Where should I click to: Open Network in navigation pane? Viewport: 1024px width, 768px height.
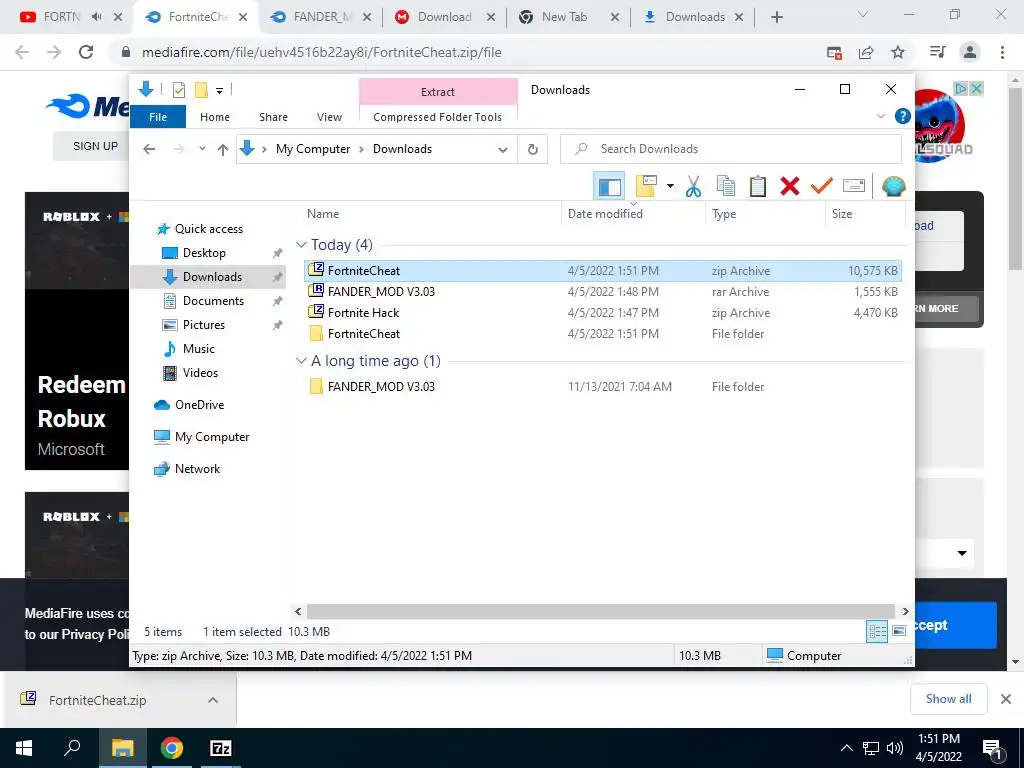pyautogui.click(x=197, y=469)
